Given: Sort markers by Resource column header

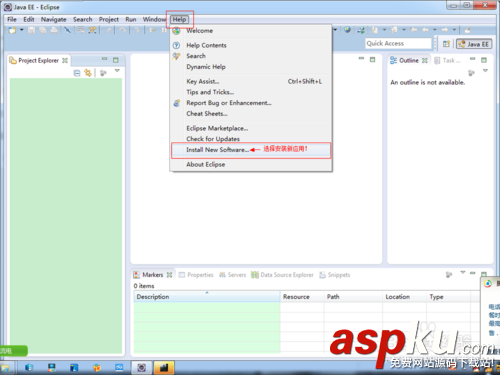Looking at the screenshot, I should tap(302, 297).
